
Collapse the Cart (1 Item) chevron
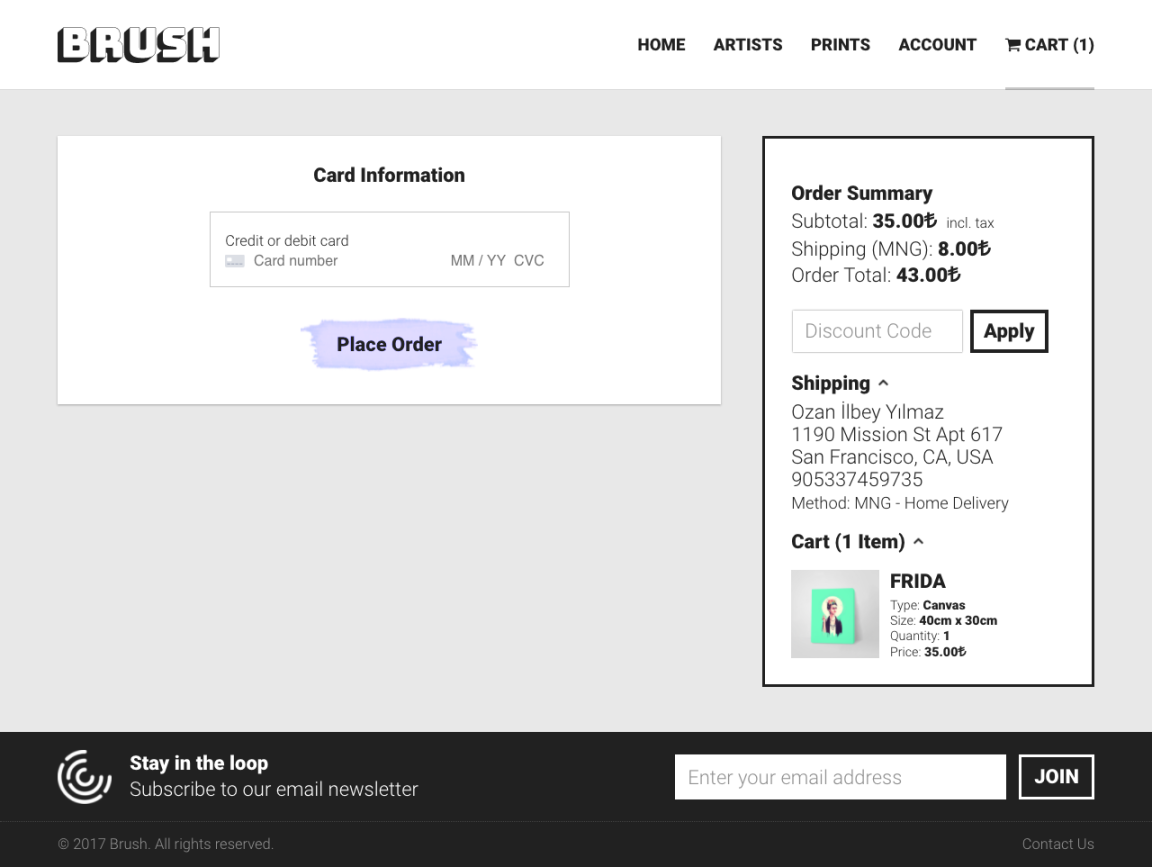tap(918, 542)
